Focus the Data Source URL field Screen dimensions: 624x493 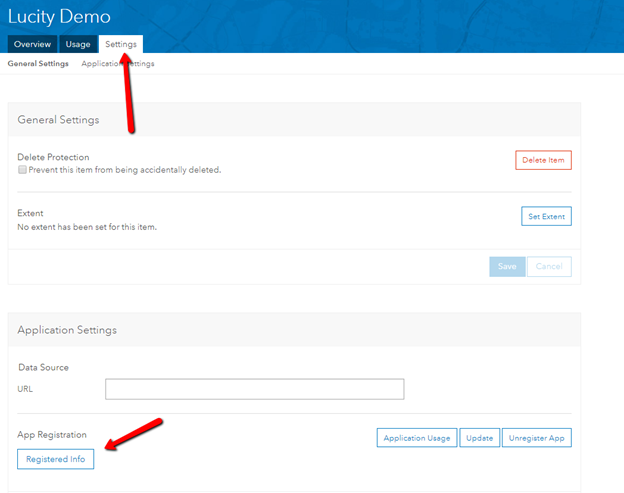click(x=255, y=389)
